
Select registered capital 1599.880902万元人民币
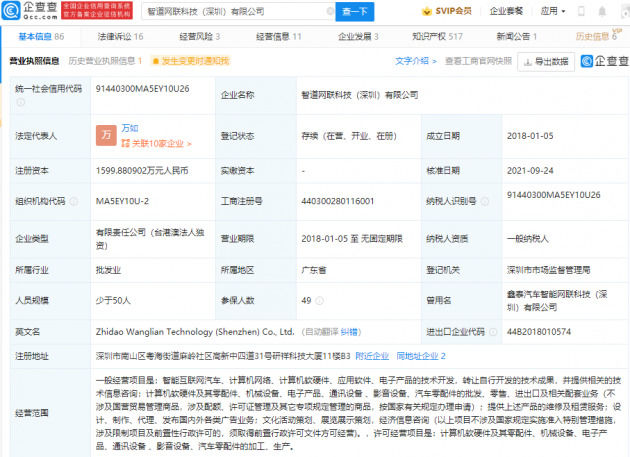142,171
